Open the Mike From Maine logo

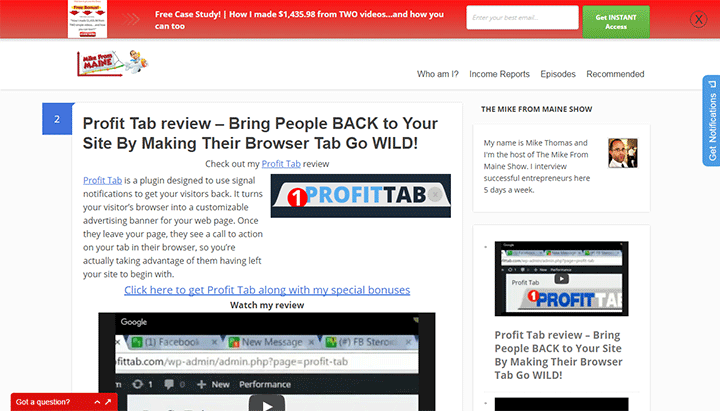(112, 63)
